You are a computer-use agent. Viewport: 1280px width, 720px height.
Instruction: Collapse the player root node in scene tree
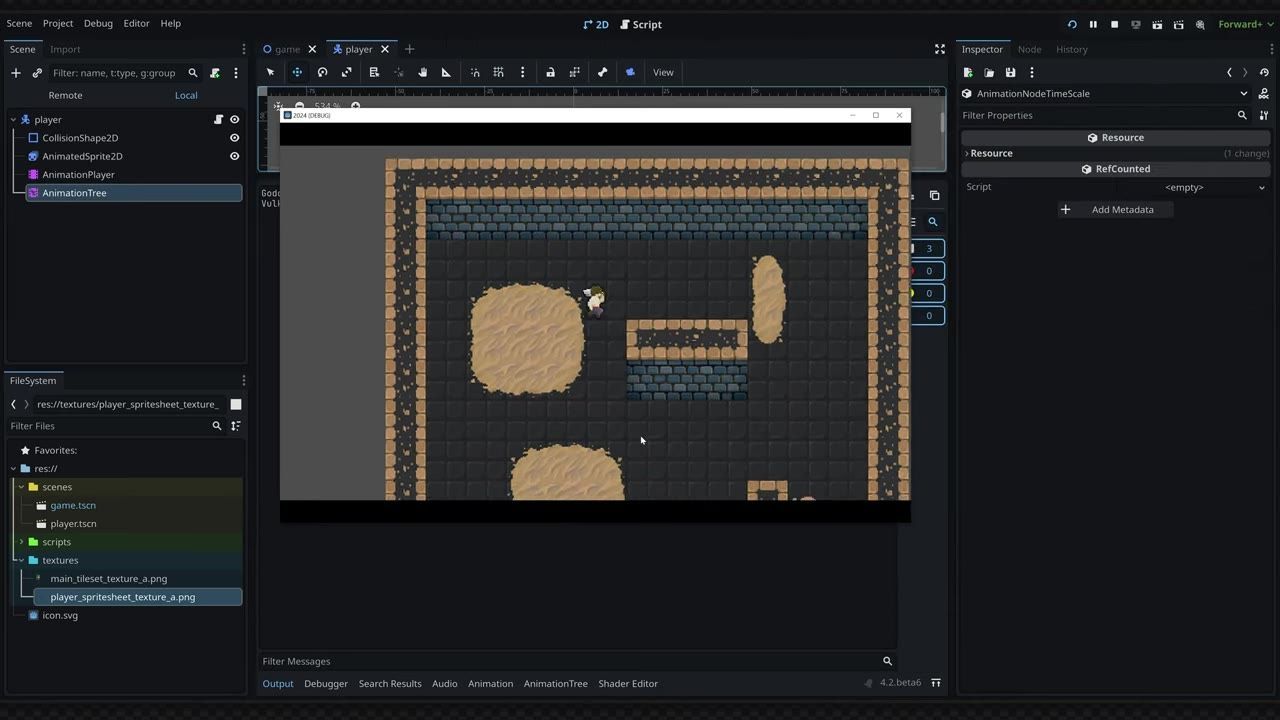point(13,120)
